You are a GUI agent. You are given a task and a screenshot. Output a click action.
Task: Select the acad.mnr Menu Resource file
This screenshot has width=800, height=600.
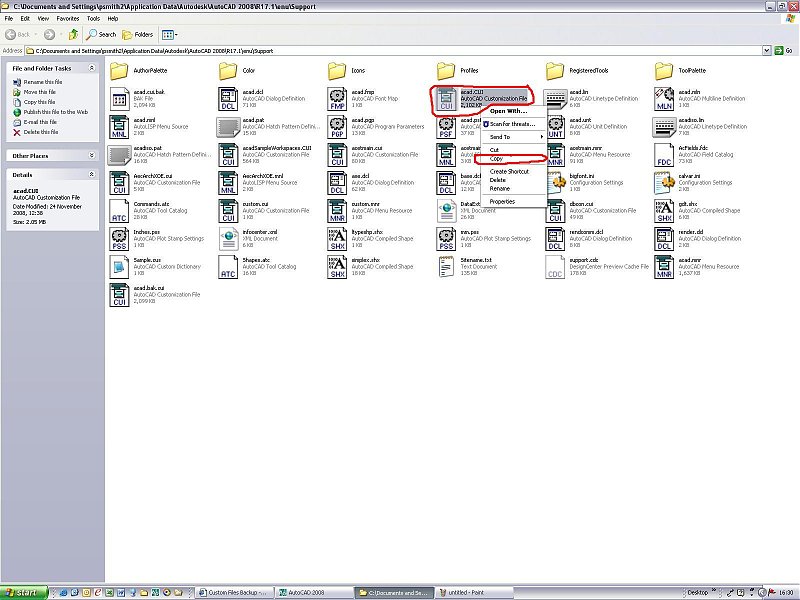697,267
